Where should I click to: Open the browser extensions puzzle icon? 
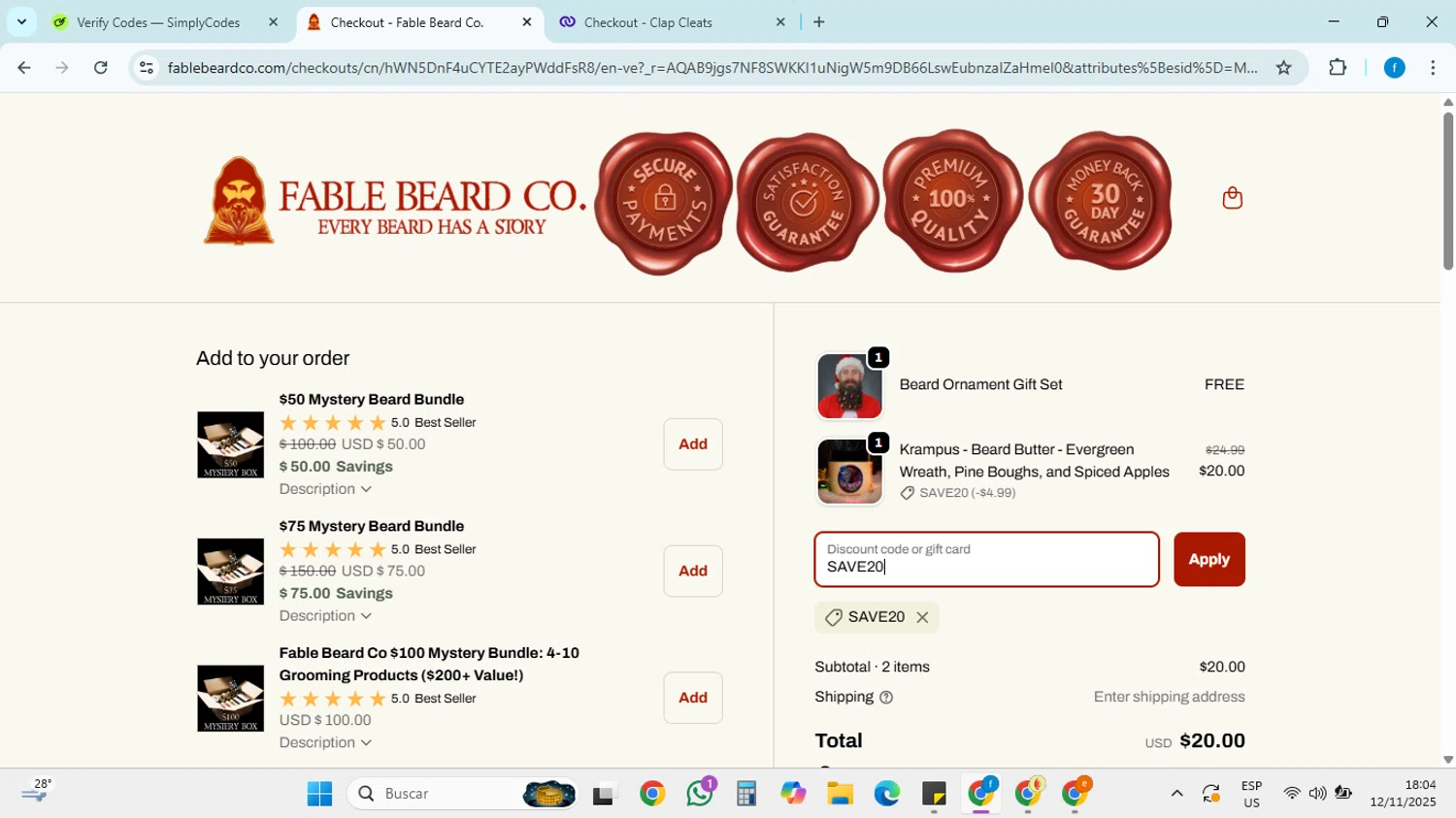1338,67
